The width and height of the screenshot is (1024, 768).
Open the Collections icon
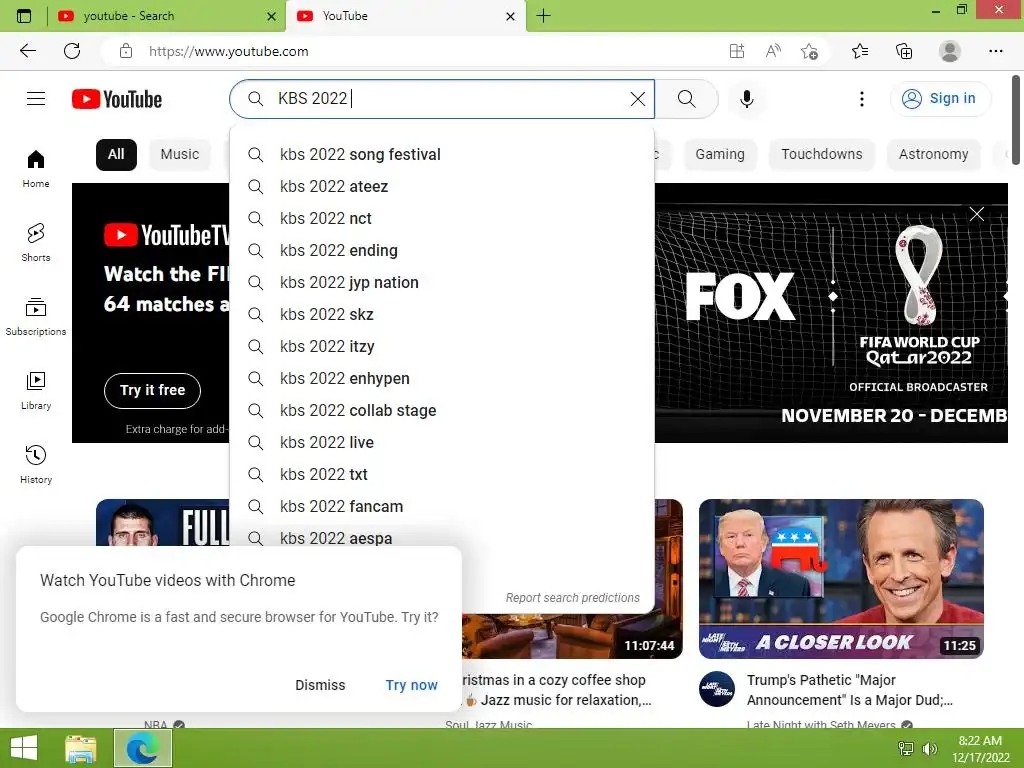[904, 51]
